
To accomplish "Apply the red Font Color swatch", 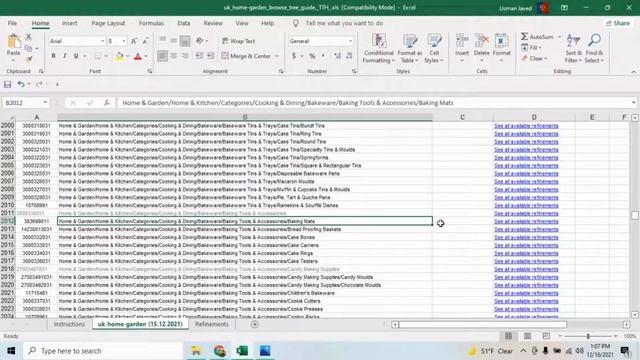I will pos(138,56).
